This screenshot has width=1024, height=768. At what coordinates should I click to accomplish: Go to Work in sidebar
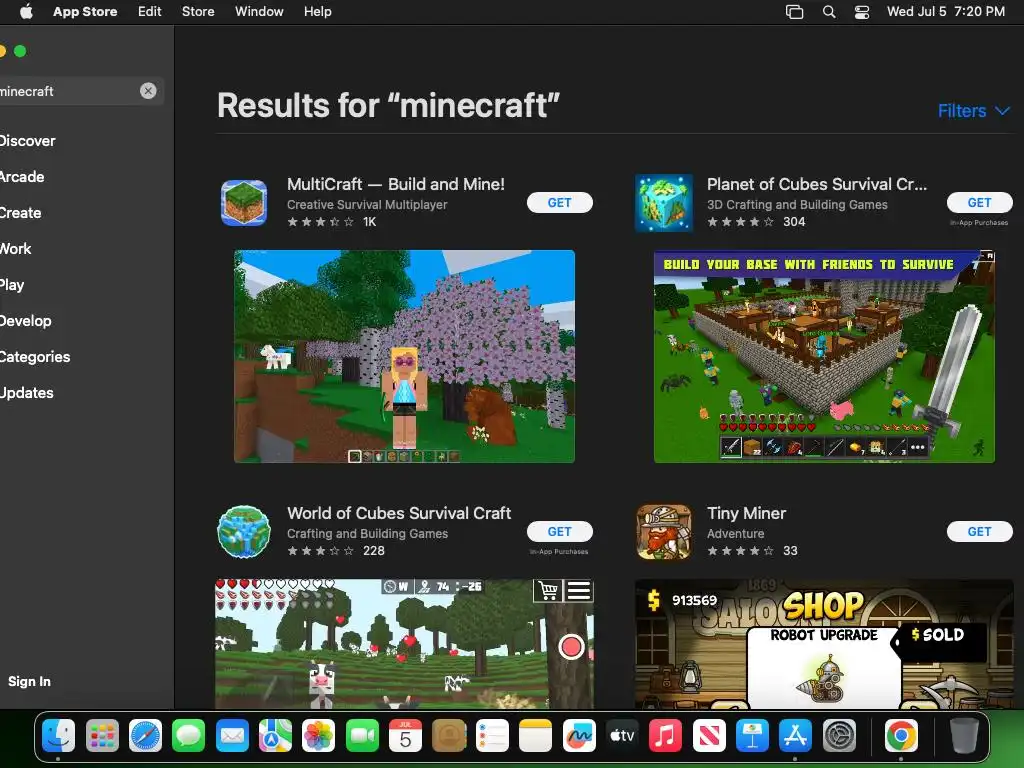coord(16,248)
